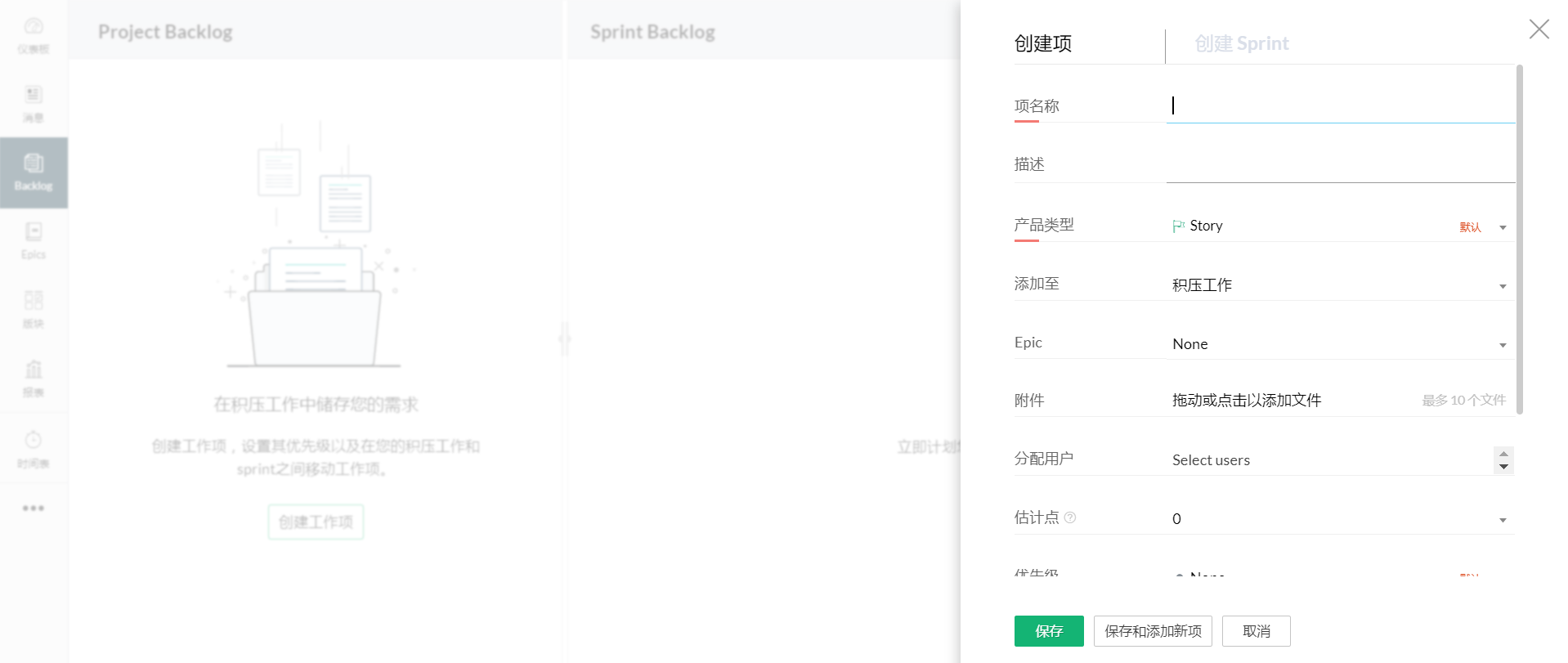Open the 估计点 points dropdown
This screenshot has width=1568, height=663.
click(x=1502, y=520)
